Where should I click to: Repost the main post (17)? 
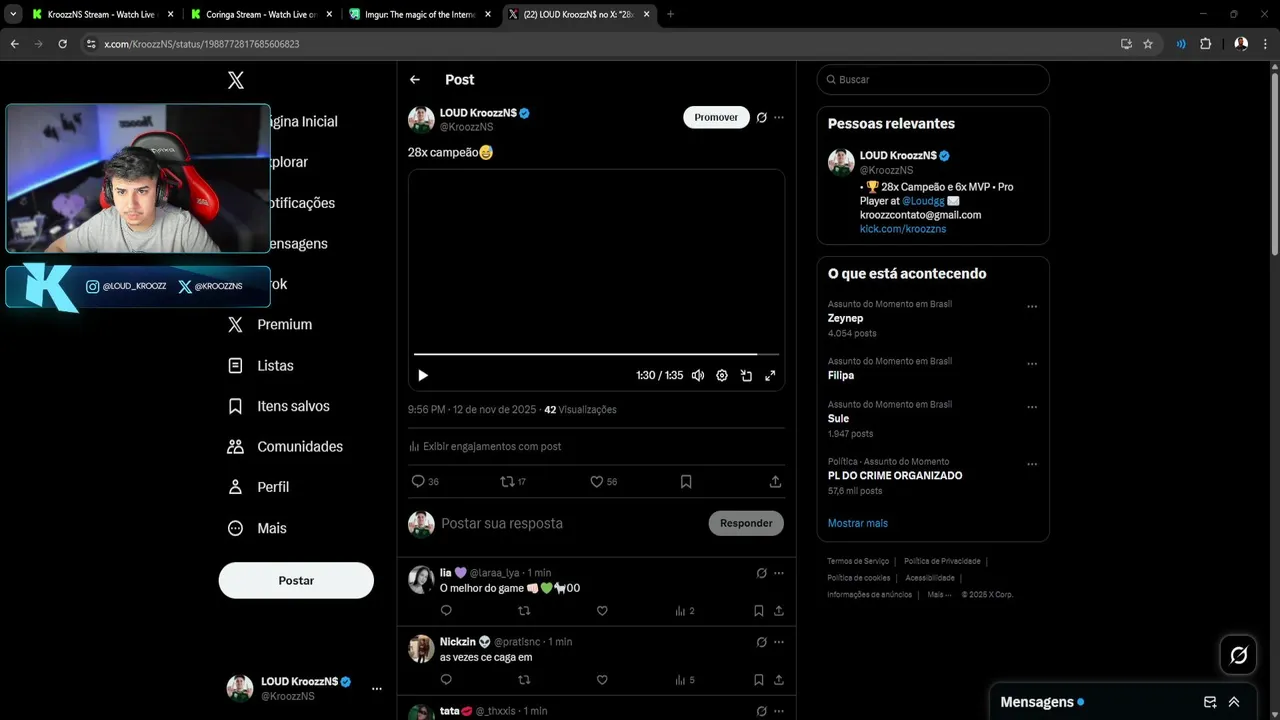[513, 481]
